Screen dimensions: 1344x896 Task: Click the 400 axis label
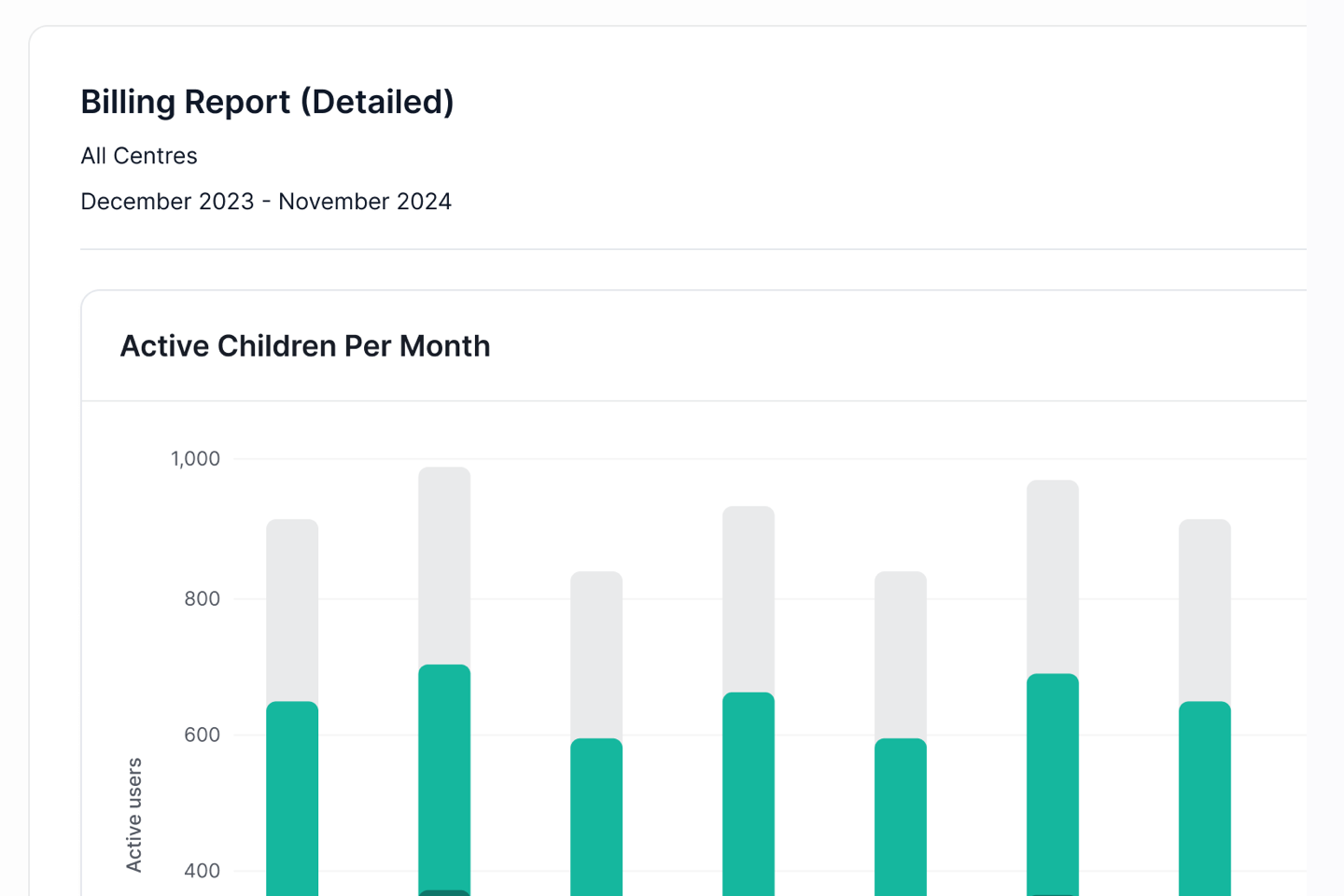tap(203, 871)
